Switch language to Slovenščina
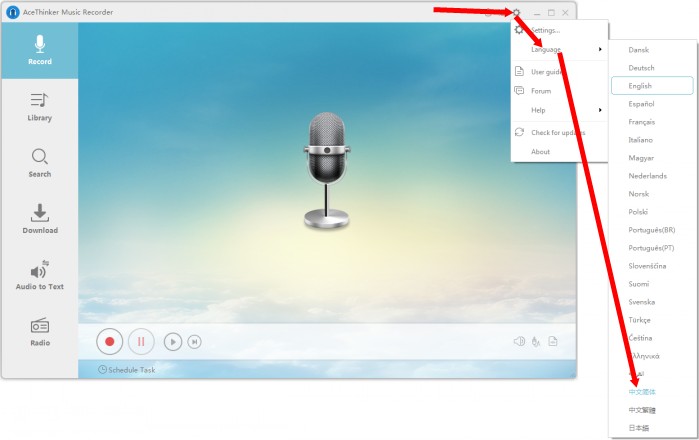699x440 pixels. (647, 266)
